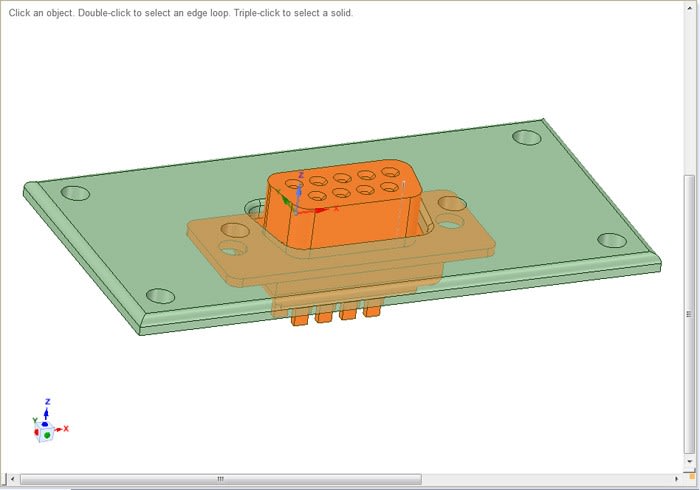Click the red X axis of the orientation triad
700x490 pixels.
pos(63,429)
